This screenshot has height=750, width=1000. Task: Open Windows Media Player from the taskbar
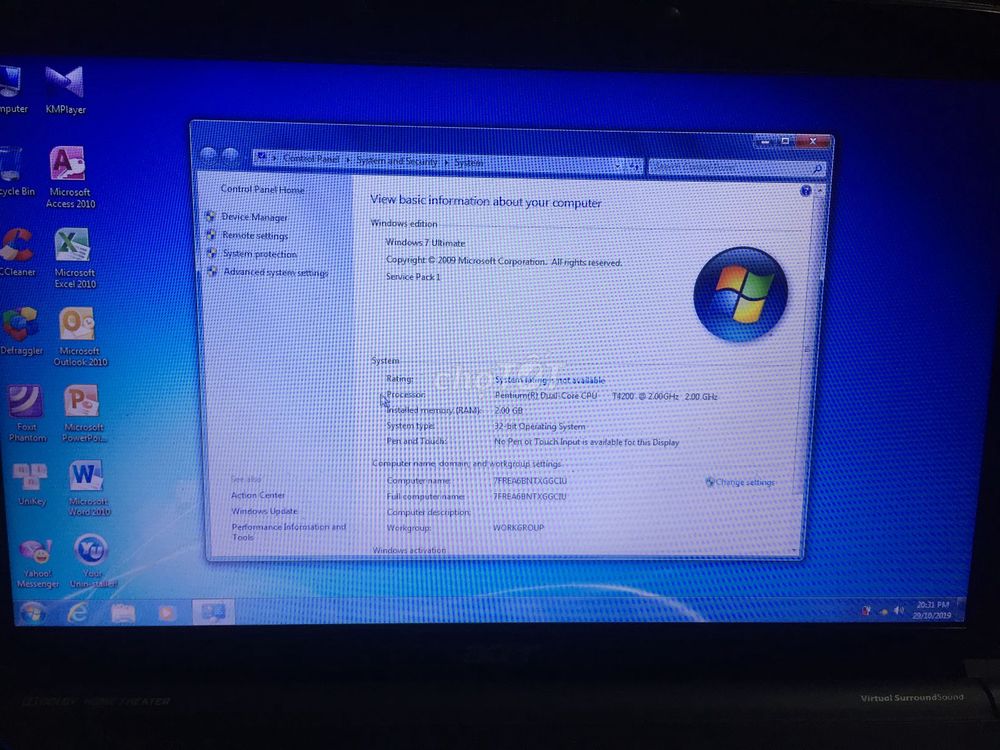pos(166,614)
